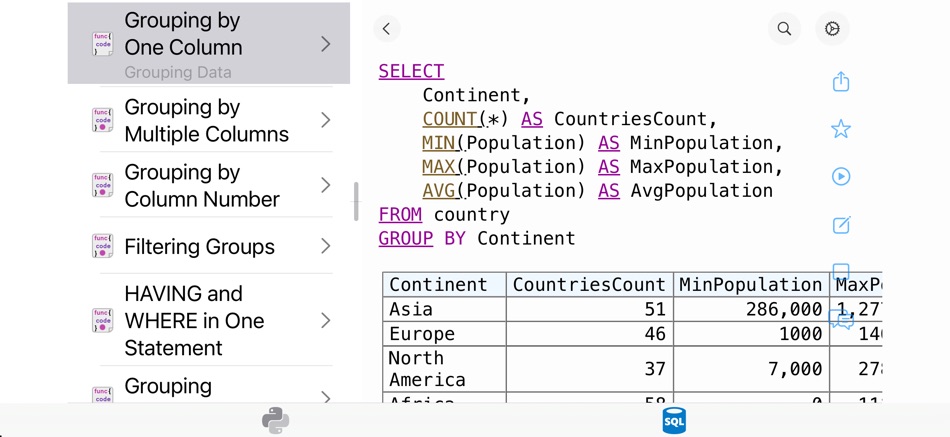Screen dimensions: 950x437
Task: Go back with the left chevron button
Action: coord(387,28)
